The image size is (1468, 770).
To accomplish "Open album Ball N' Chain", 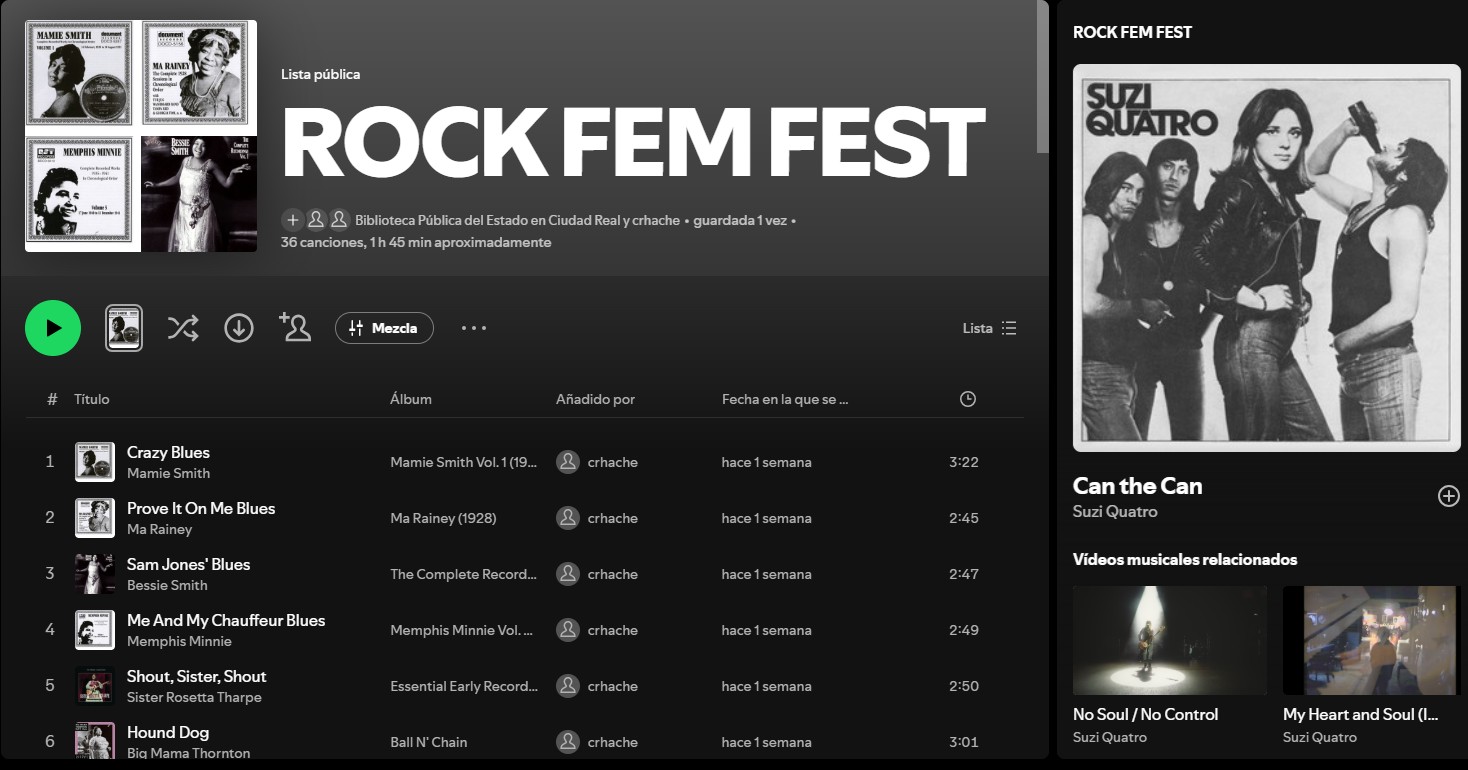I will pos(429,742).
